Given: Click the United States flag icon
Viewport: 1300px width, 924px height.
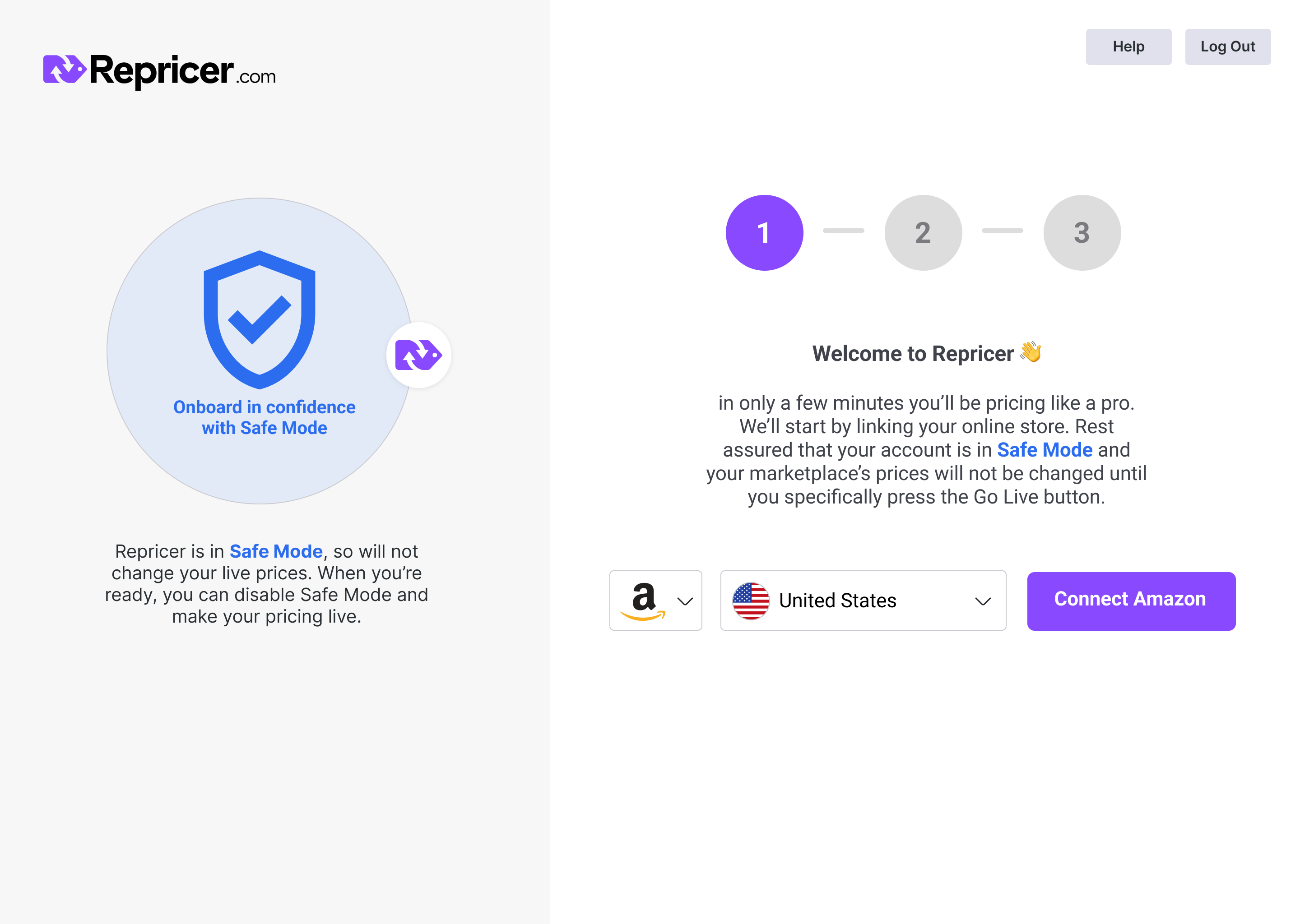Looking at the screenshot, I should 751,601.
